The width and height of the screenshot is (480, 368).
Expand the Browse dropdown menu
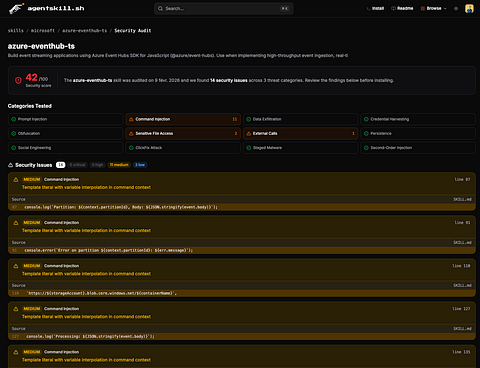tap(433, 8)
